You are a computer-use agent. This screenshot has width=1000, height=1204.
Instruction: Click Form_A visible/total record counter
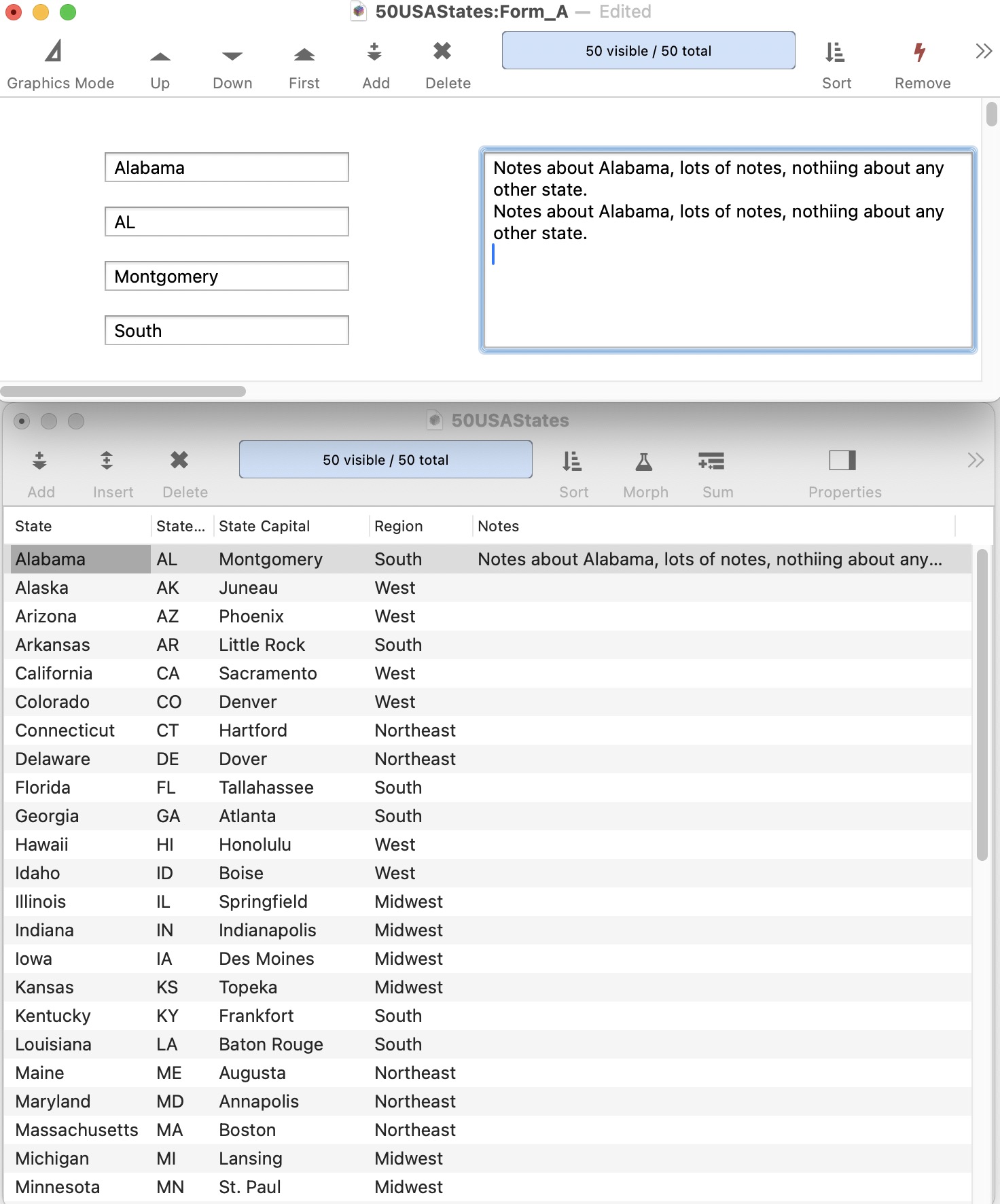click(648, 50)
